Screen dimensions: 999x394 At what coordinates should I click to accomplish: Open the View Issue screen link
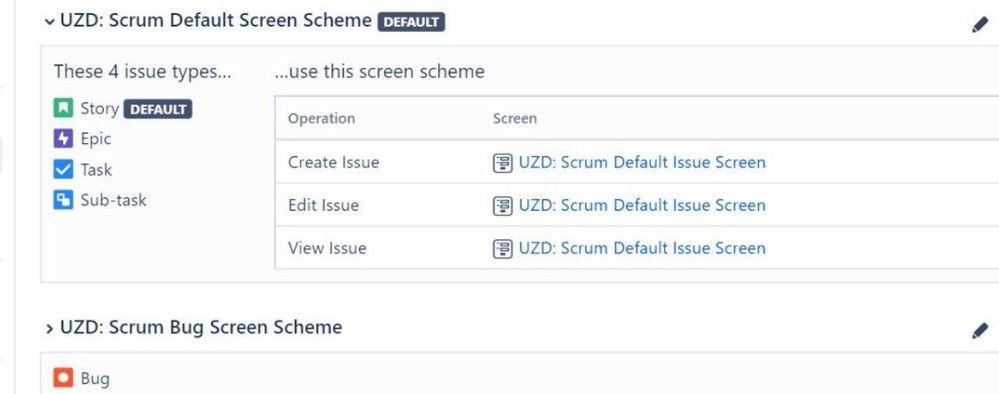tap(642, 248)
